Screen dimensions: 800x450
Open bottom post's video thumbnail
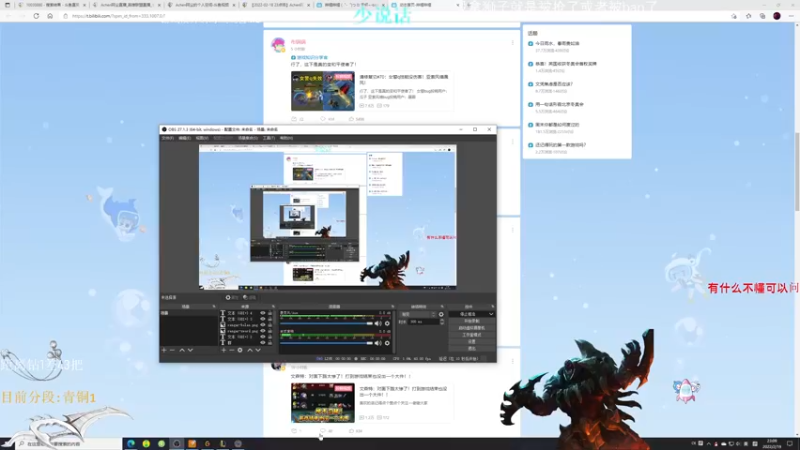tap(322, 403)
